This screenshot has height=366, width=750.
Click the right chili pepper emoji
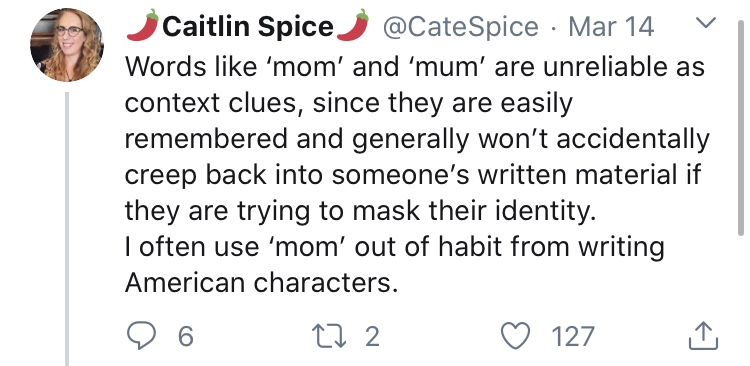click(353, 24)
